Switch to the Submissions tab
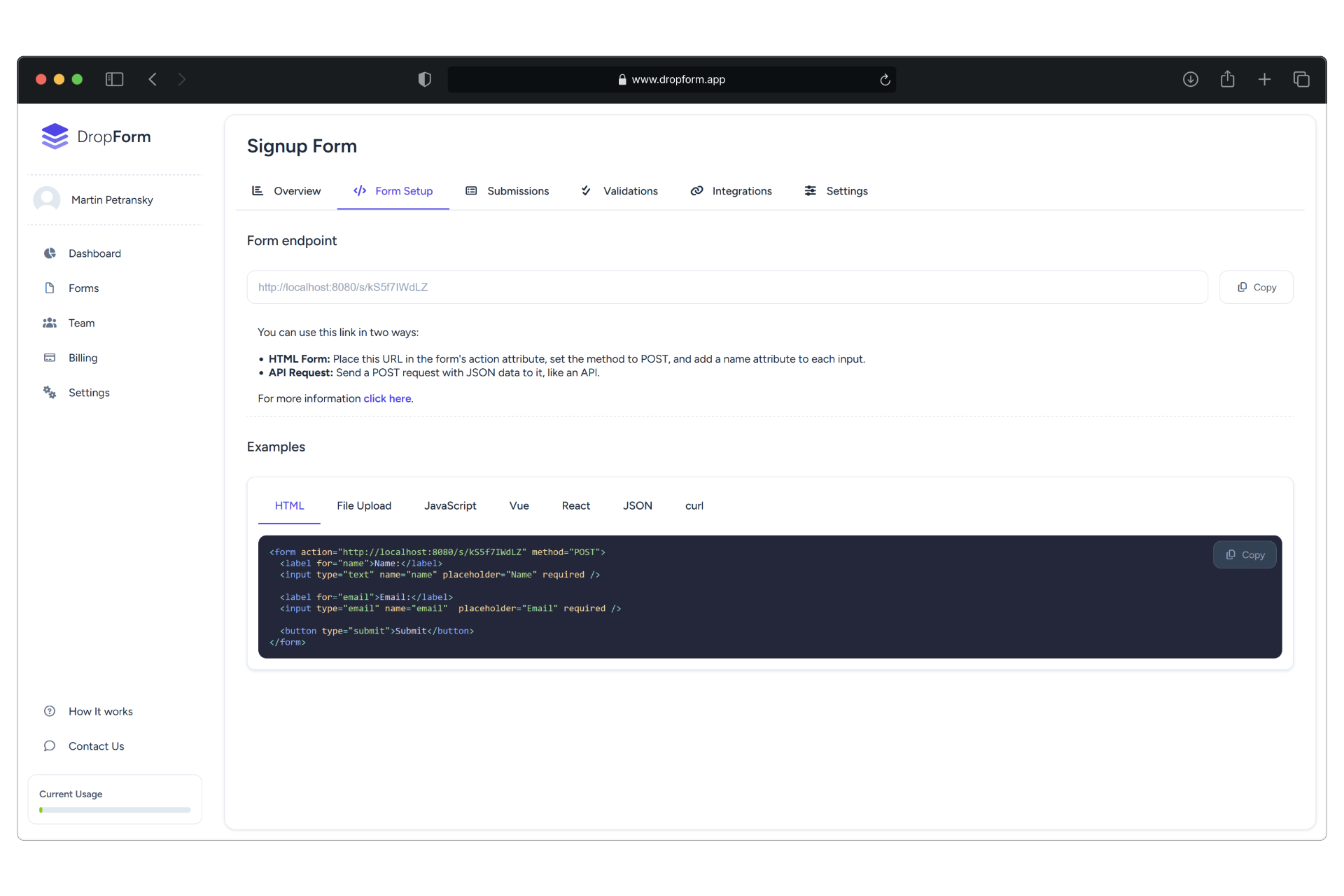The height and width of the screenshot is (896, 1344). tap(518, 190)
